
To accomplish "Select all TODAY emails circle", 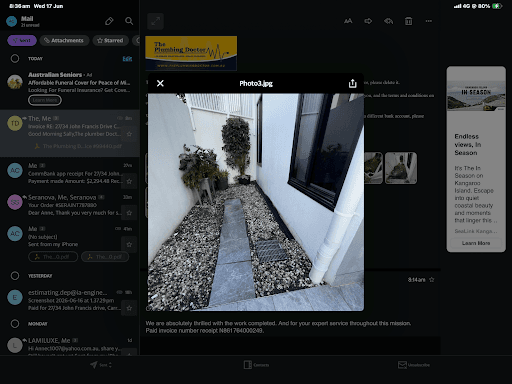I will (x=15, y=59).
